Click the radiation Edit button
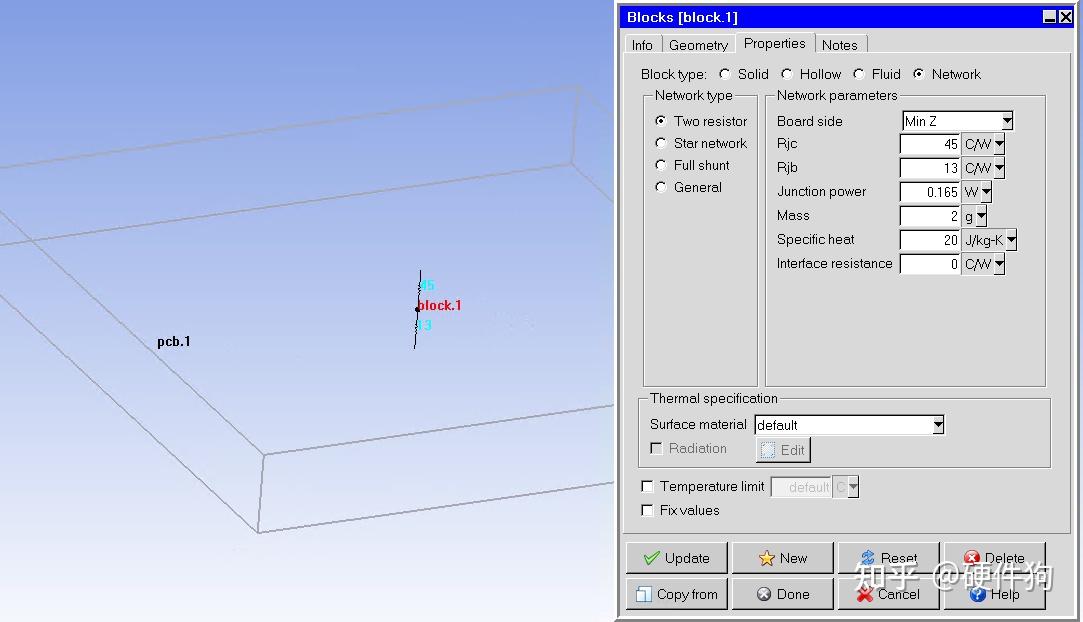This screenshot has height=622, width=1083. point(783,450)
